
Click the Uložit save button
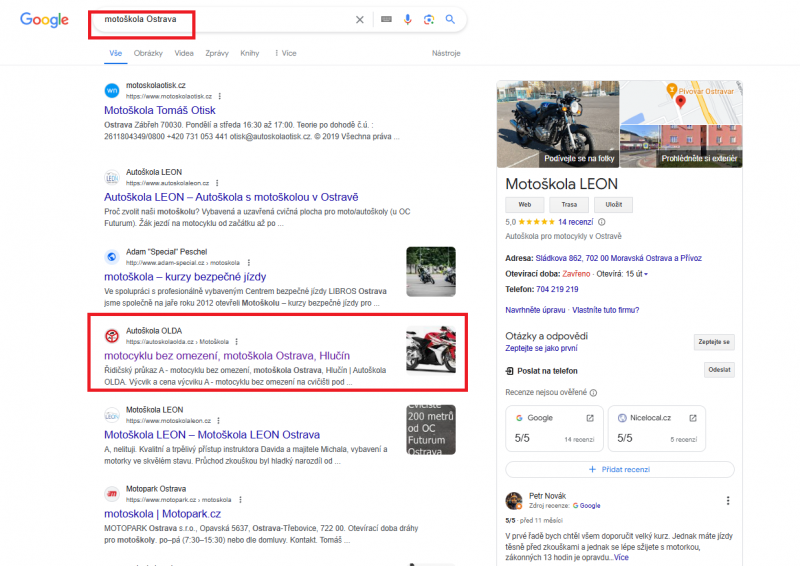pyautogui.click(x=614, y=205)
